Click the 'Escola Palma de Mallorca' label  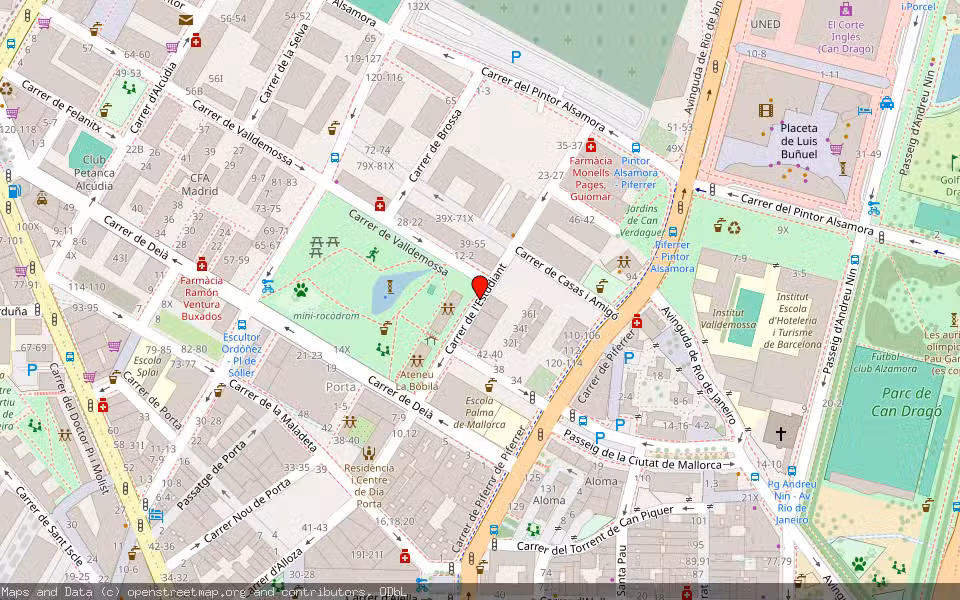tap(479, 412)
